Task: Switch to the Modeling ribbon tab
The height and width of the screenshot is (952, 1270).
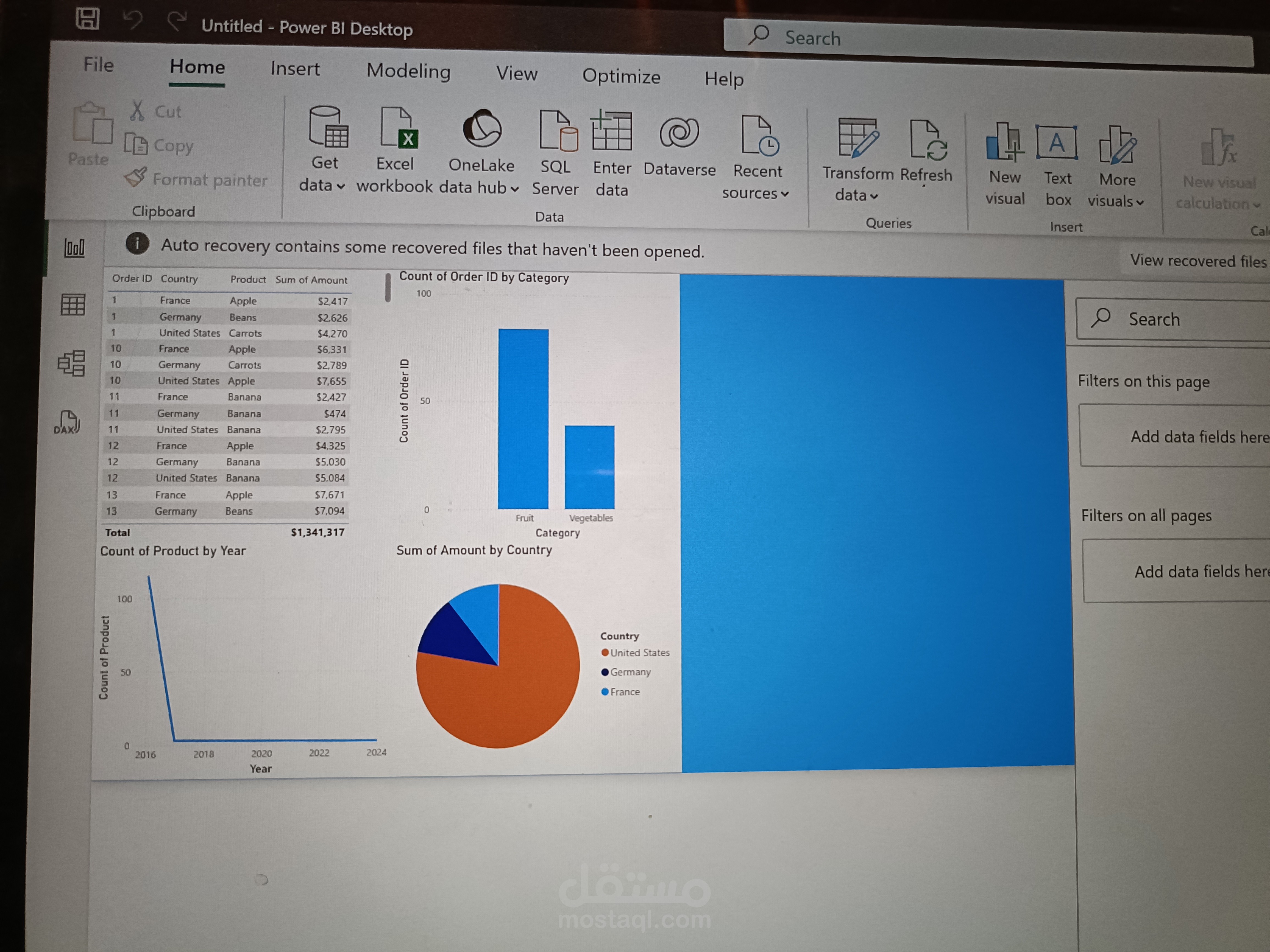Action: (x=408, y=71)
